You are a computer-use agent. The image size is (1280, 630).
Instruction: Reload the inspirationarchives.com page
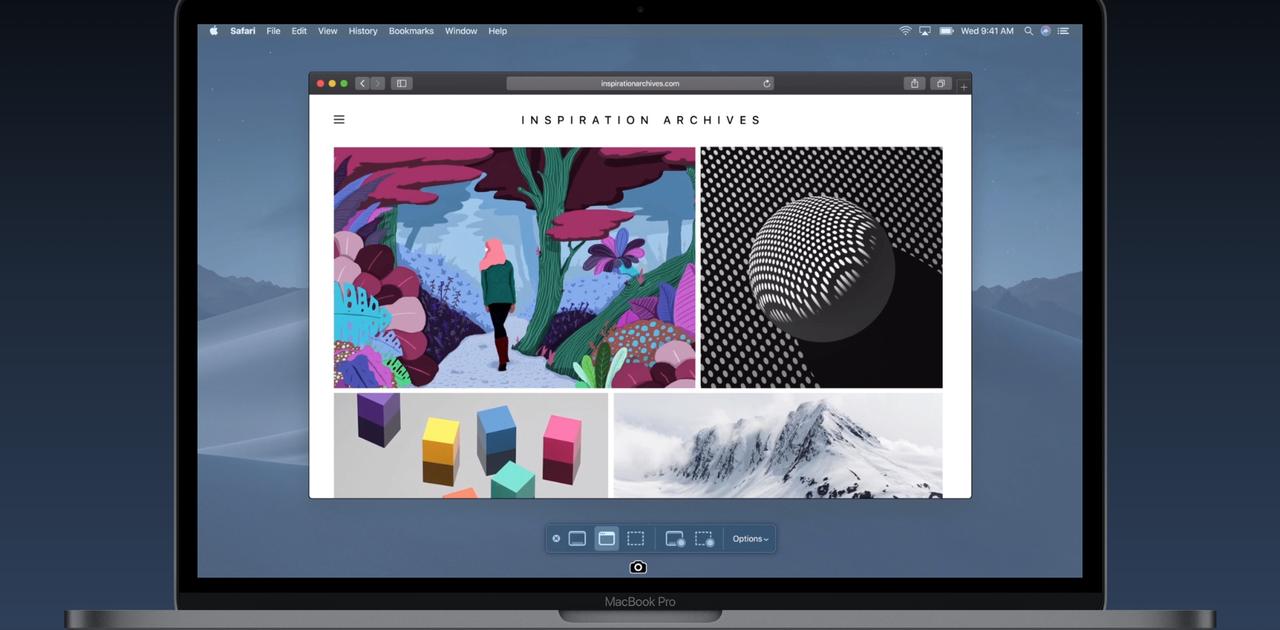(766, 83)
